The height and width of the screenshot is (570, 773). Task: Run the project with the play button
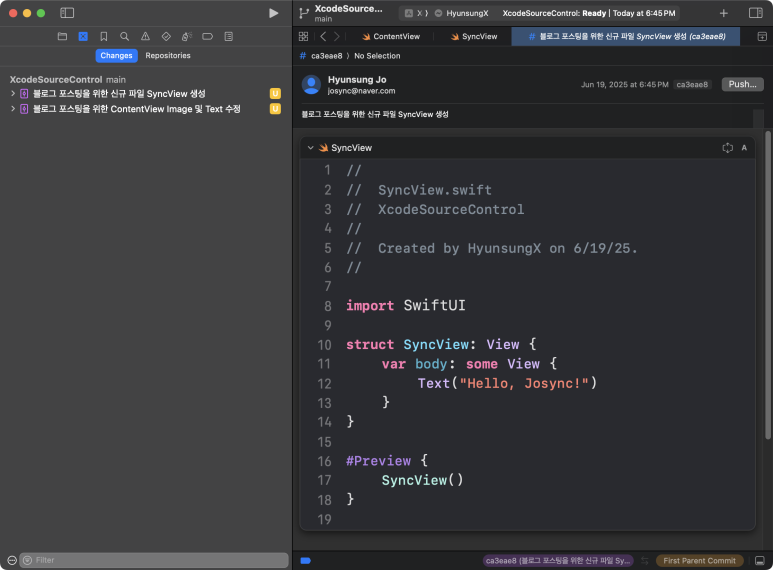(274, 13)
